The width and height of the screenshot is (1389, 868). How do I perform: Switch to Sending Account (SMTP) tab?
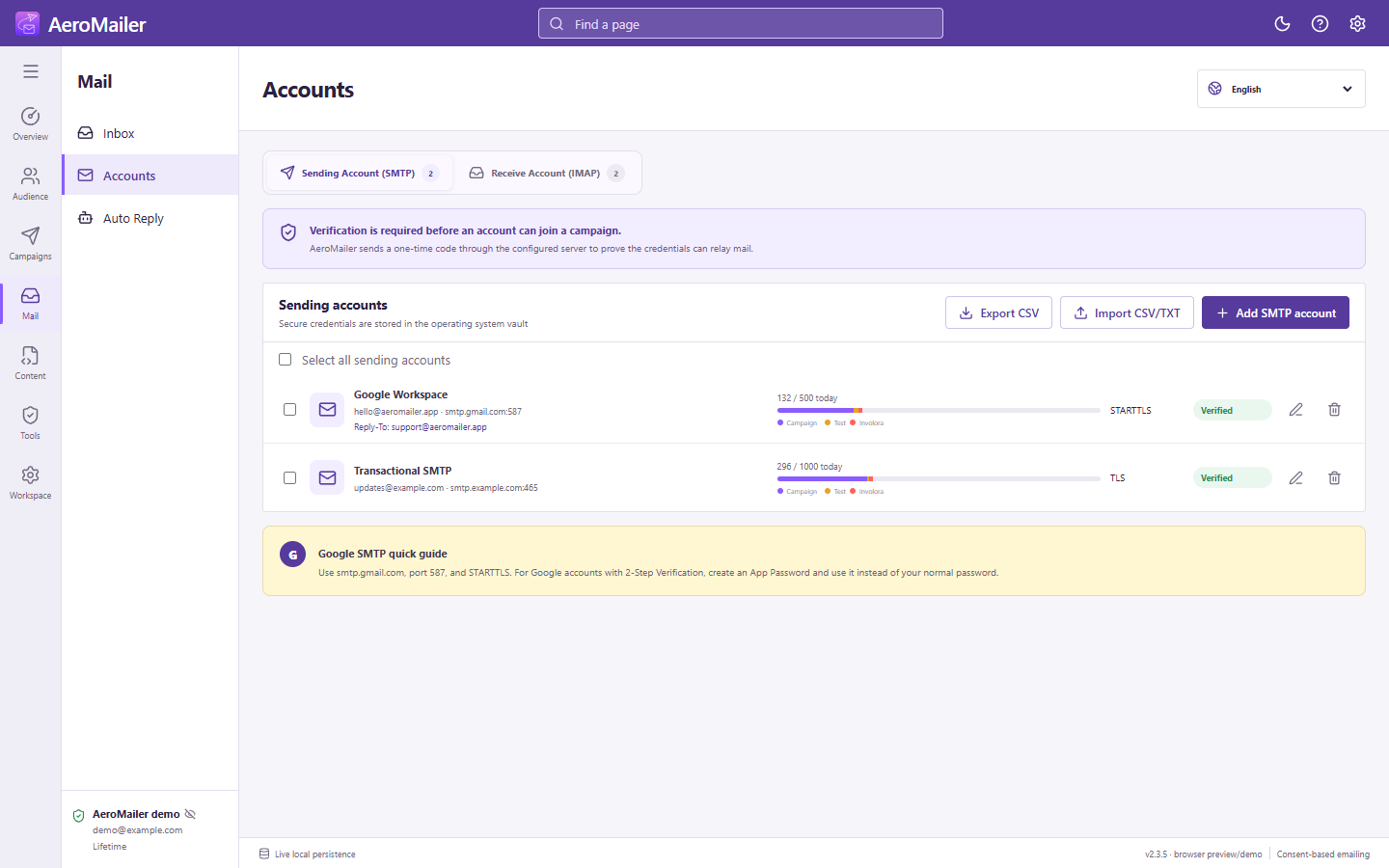coord(359,174)
